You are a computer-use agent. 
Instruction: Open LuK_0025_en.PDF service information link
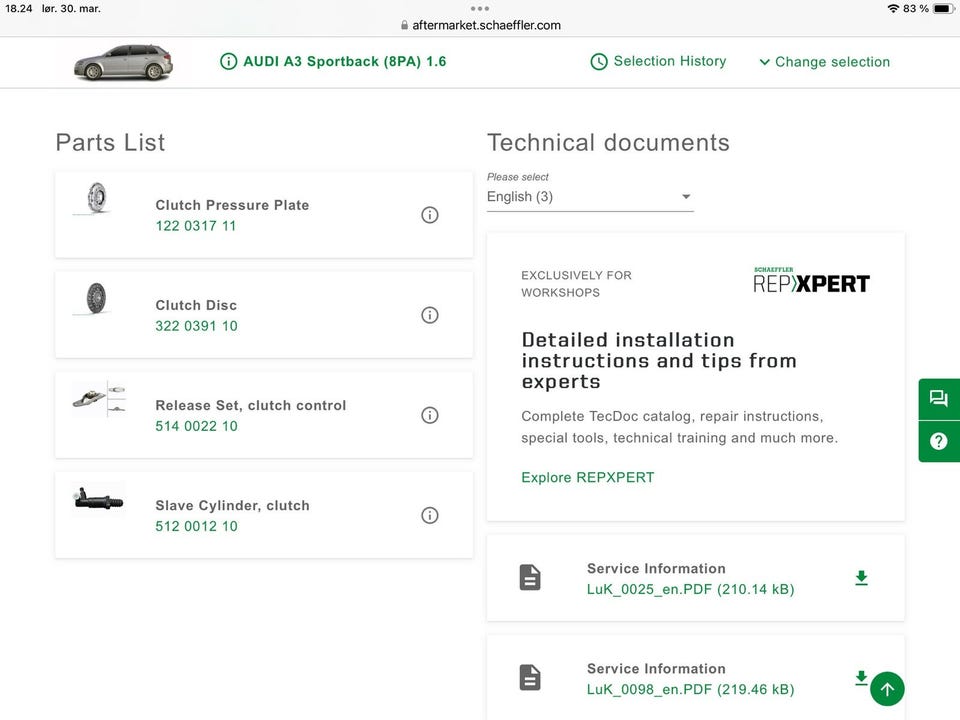click(x=690, y=589)
